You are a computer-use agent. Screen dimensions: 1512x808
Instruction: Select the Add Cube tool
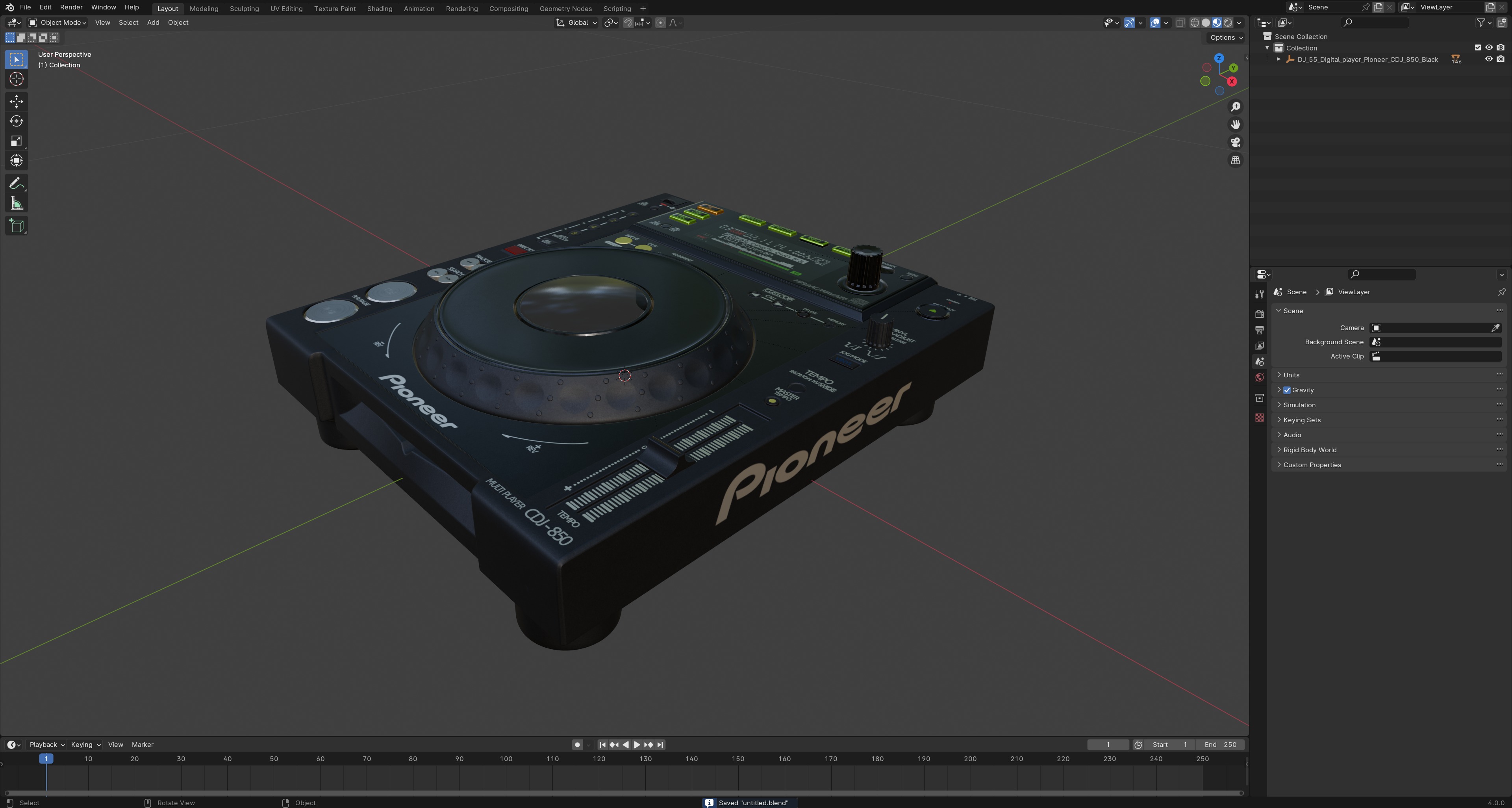(17, 226)
